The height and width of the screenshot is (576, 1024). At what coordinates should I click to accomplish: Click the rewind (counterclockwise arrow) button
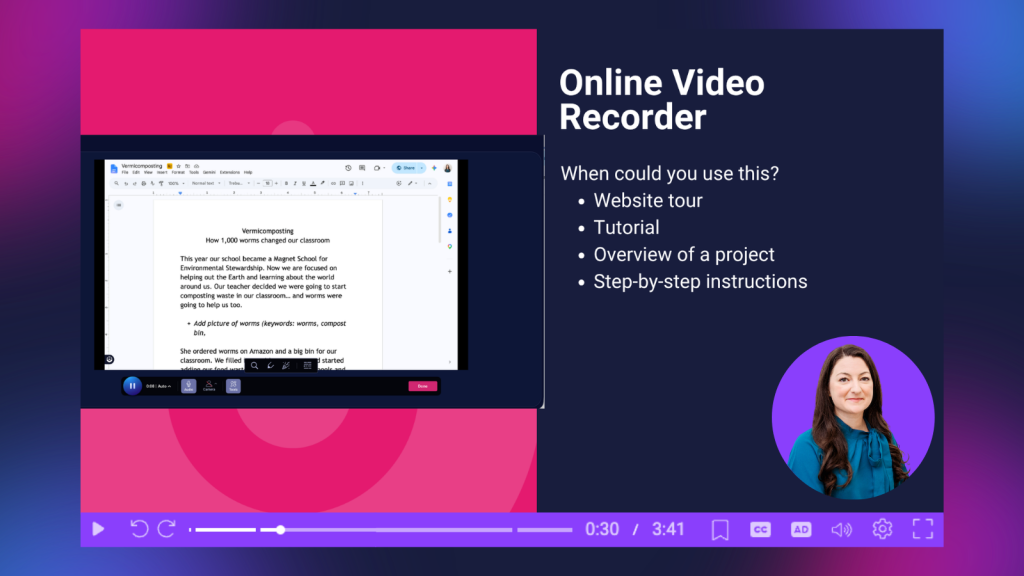139,529
